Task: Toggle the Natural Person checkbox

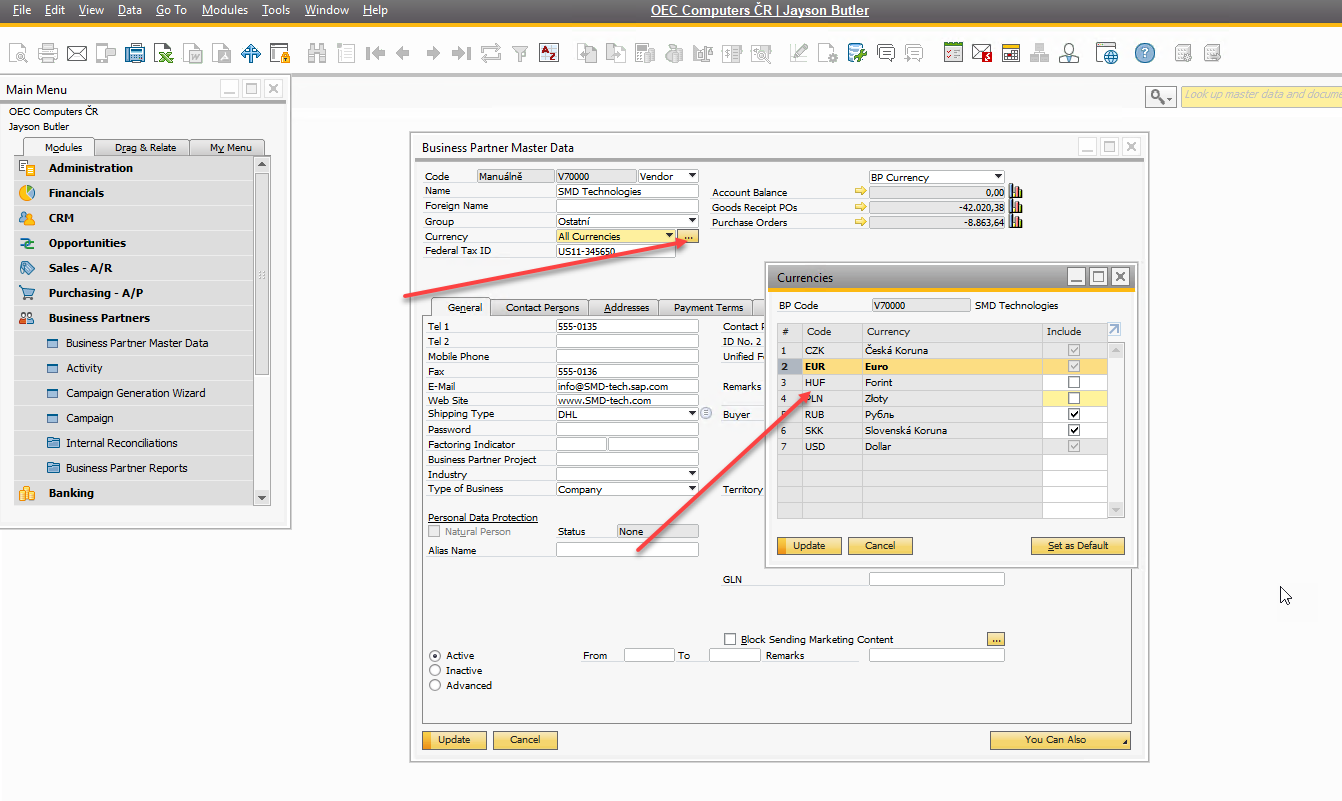Action: click(434, 532)
